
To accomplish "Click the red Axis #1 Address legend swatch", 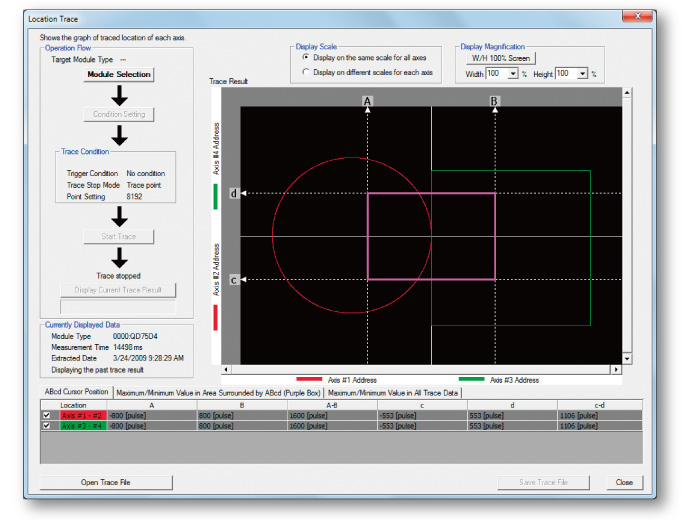I will 309,379.
